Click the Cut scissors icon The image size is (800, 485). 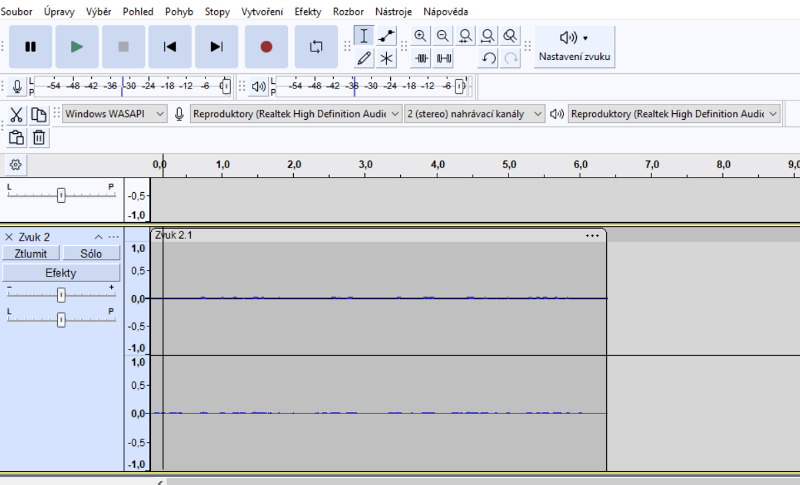point(16,115)
